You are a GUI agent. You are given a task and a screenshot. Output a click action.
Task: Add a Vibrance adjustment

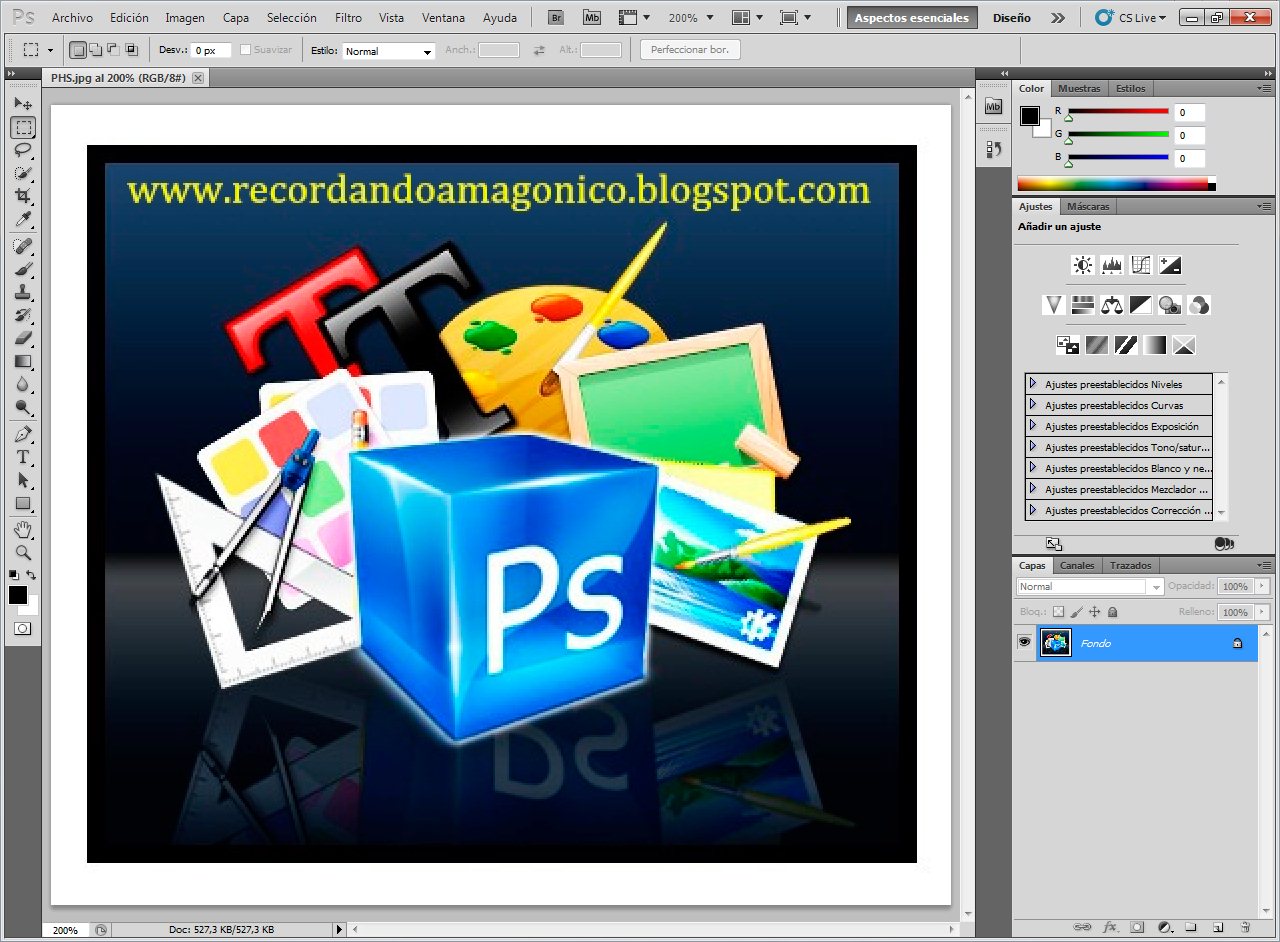click(x=1053, y=305)
